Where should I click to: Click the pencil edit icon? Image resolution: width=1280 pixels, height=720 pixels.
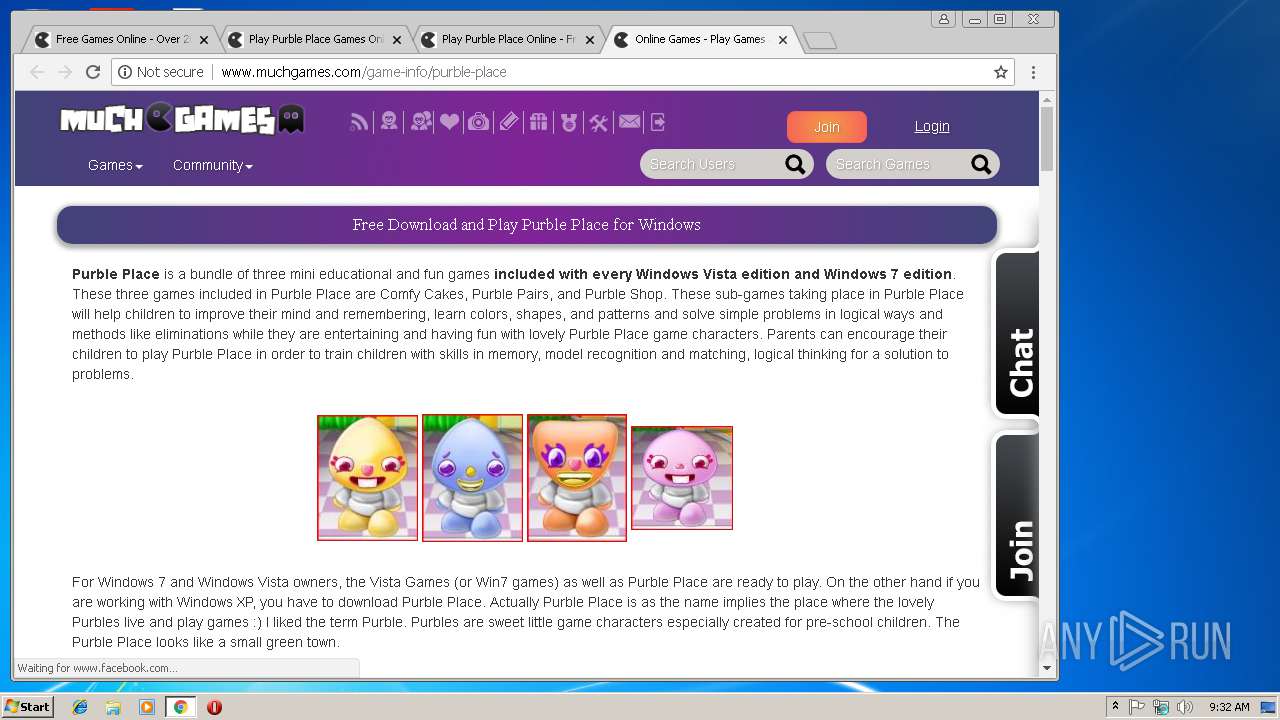tap(509, 122)
